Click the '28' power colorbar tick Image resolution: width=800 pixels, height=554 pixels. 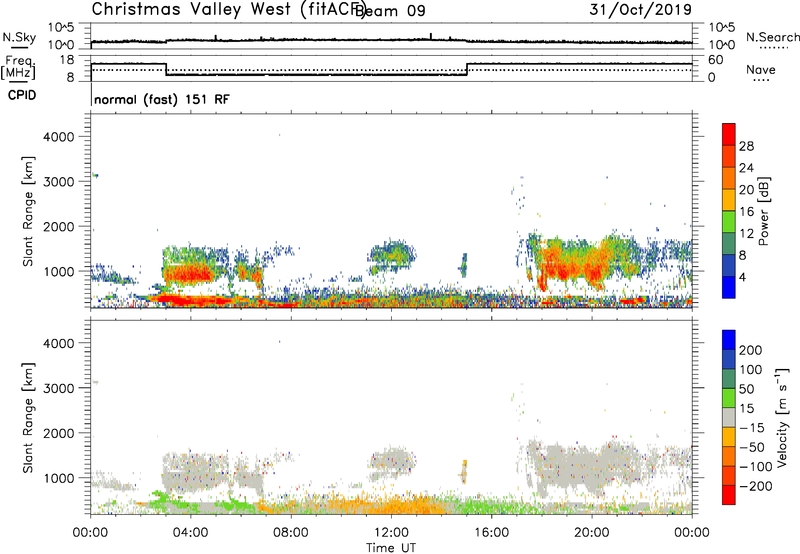(746, 146)
